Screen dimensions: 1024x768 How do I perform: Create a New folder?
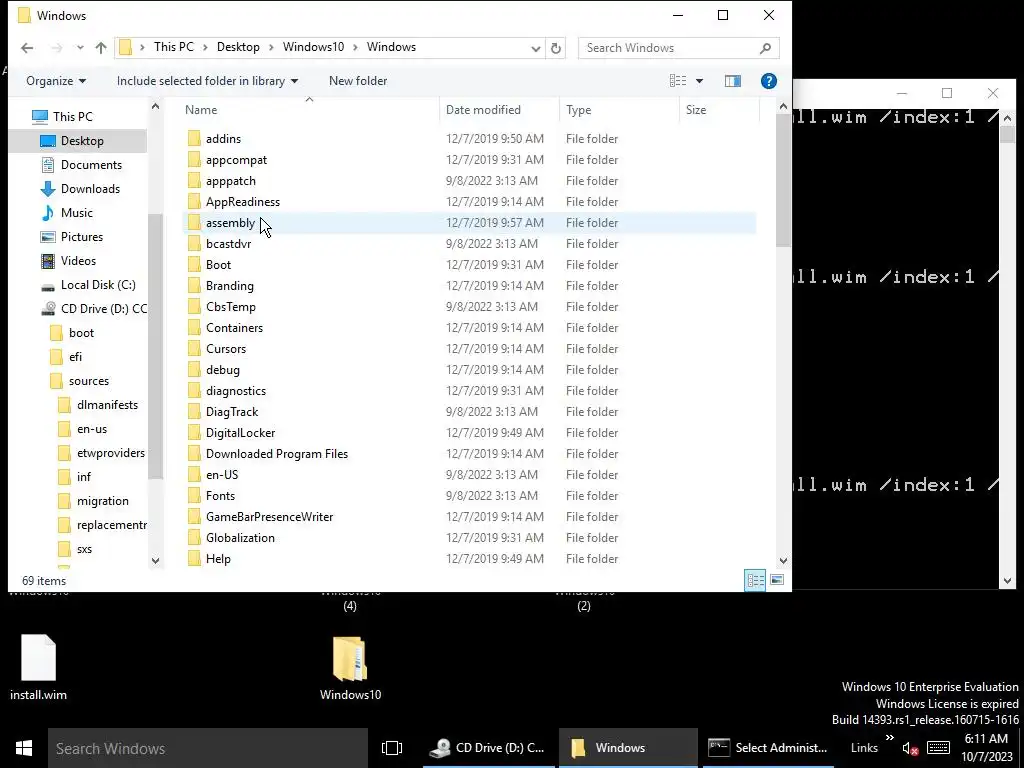pos(358,81)
